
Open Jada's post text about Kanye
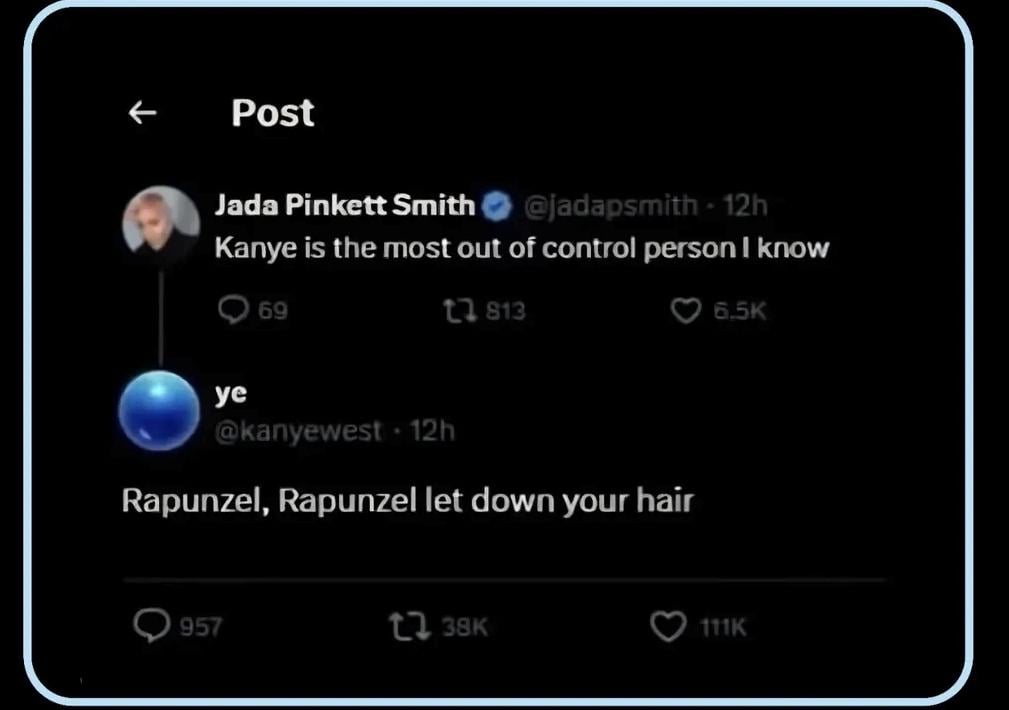click(522, 248)
